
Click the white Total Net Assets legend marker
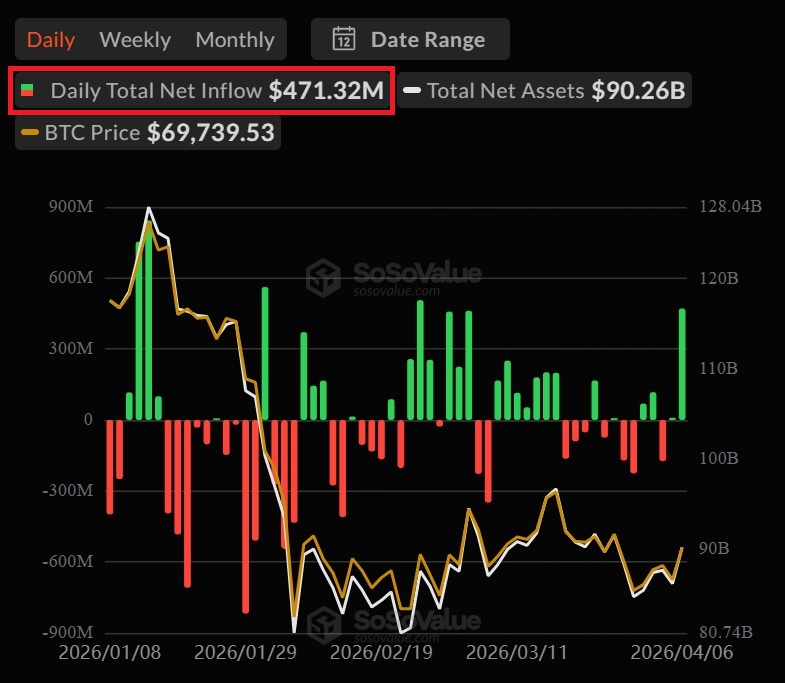412,90
